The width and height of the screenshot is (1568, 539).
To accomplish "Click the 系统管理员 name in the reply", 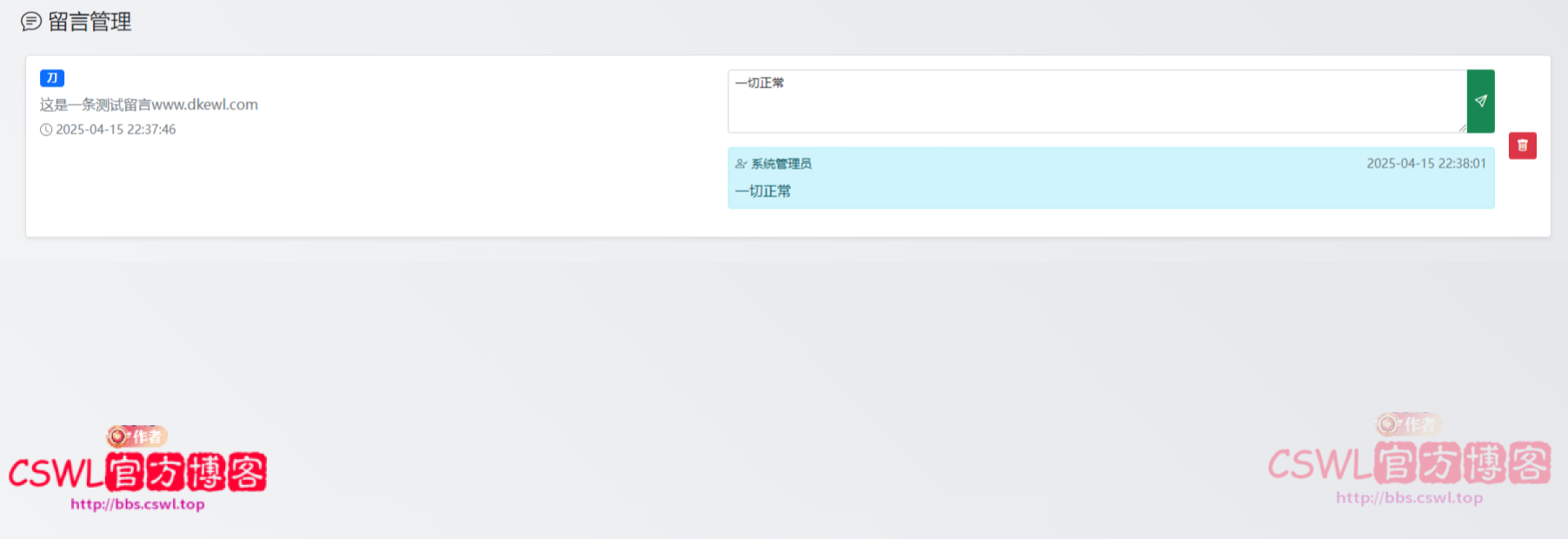I will [781, 163].
